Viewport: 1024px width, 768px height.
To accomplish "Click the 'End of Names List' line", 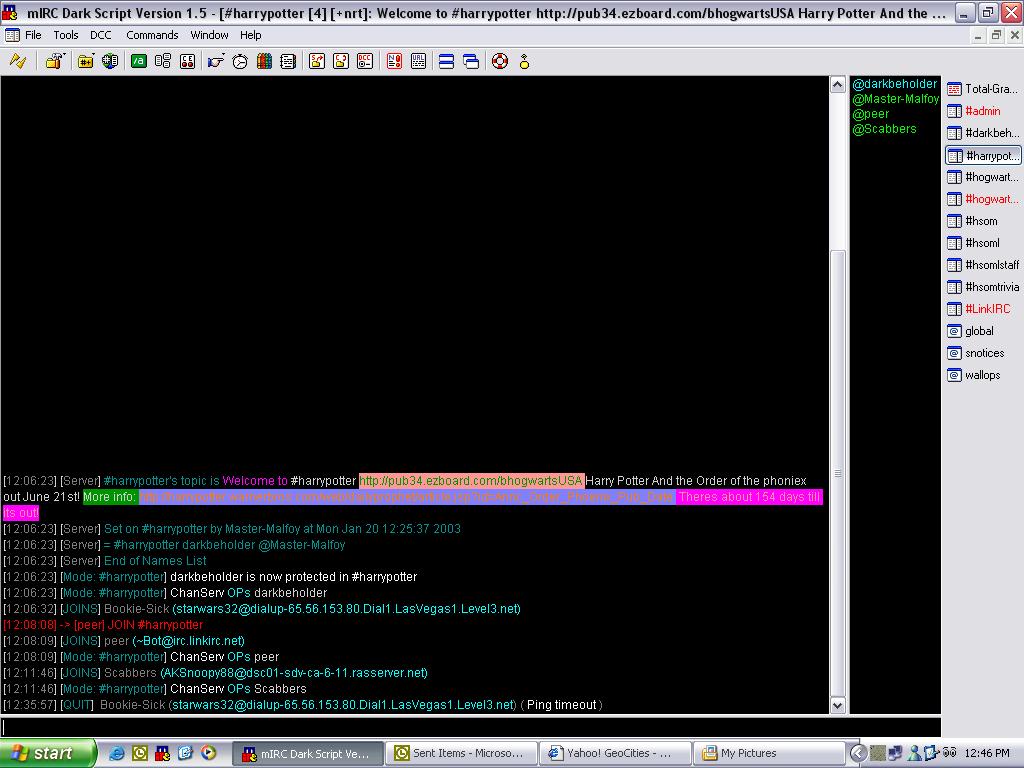I will (104, 561).
